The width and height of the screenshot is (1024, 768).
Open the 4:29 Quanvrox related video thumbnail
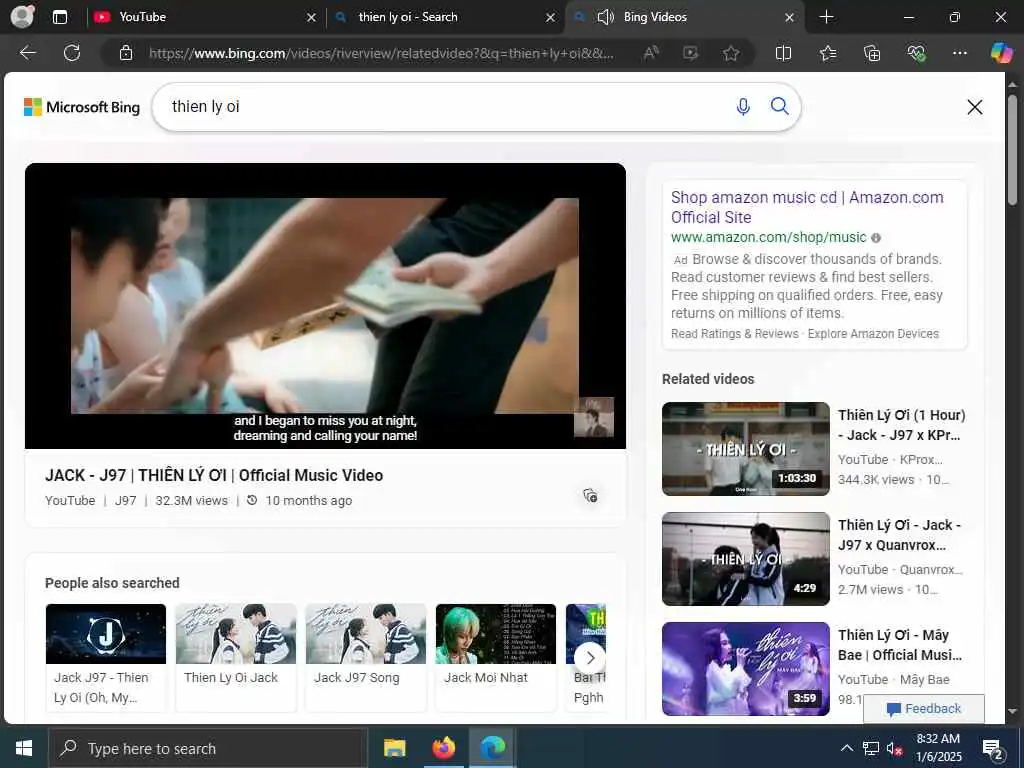coord(746,559)
